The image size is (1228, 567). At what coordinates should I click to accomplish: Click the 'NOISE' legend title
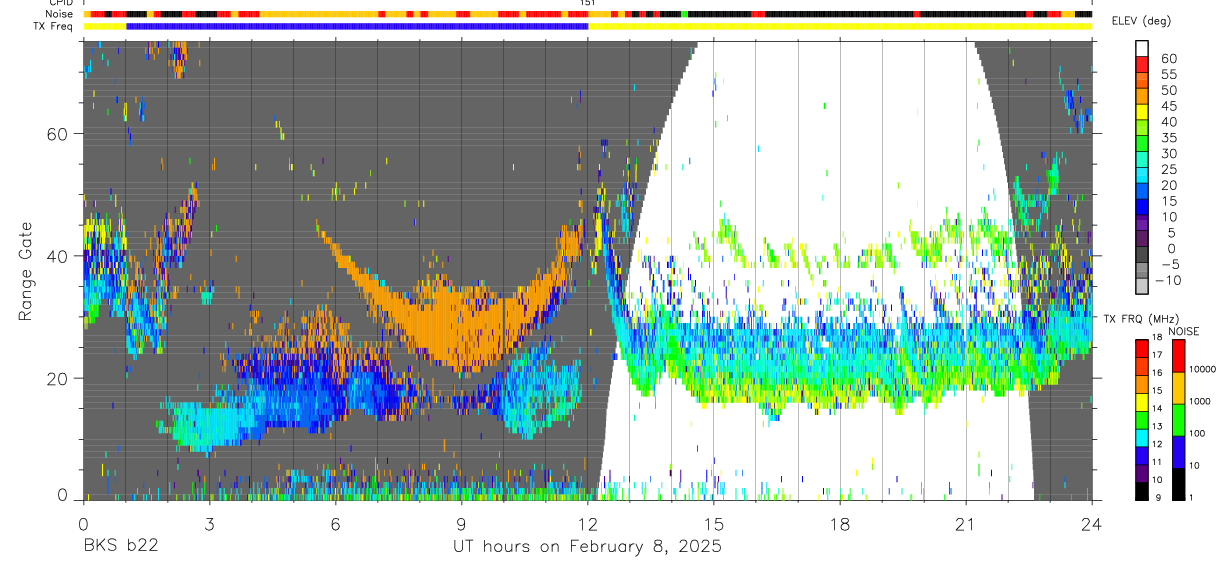tap(1183, 331)
